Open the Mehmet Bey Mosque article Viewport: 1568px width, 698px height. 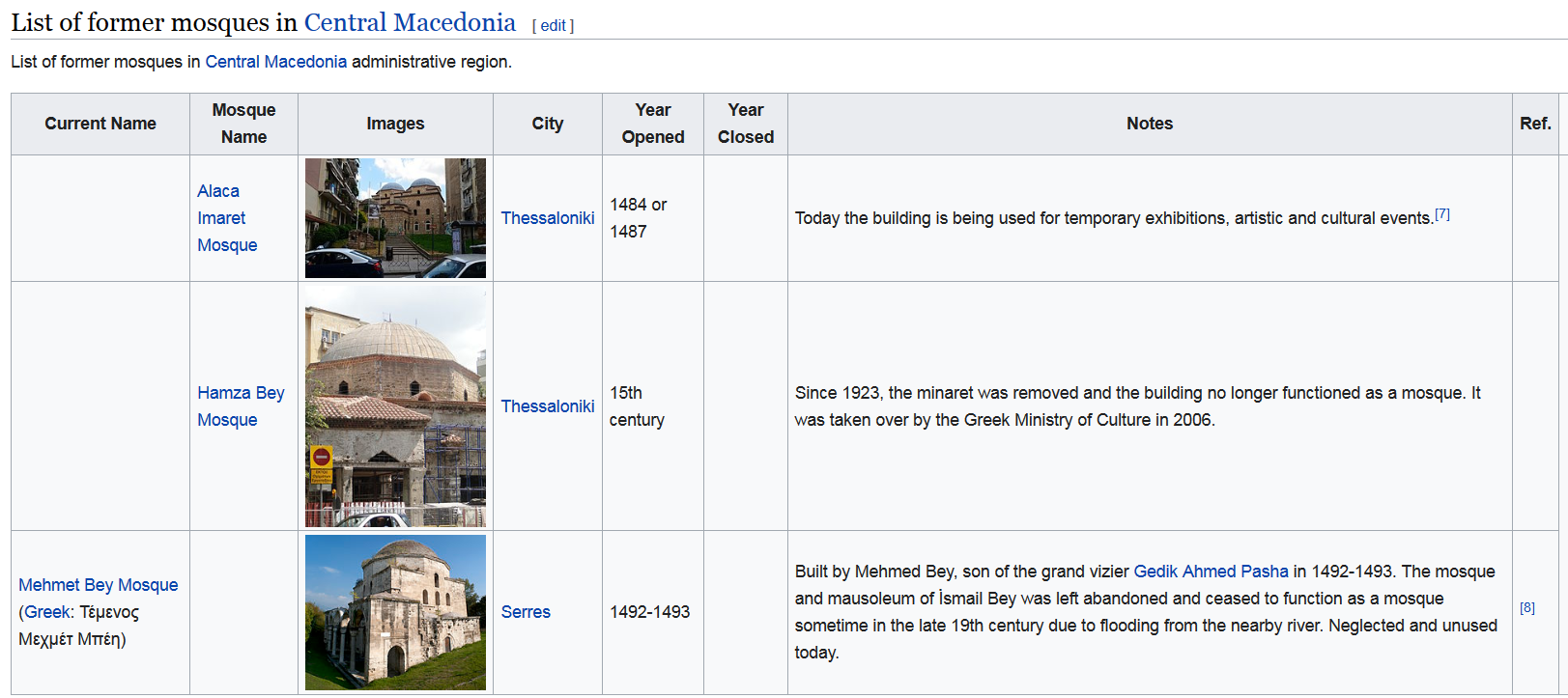click(99, 585)
